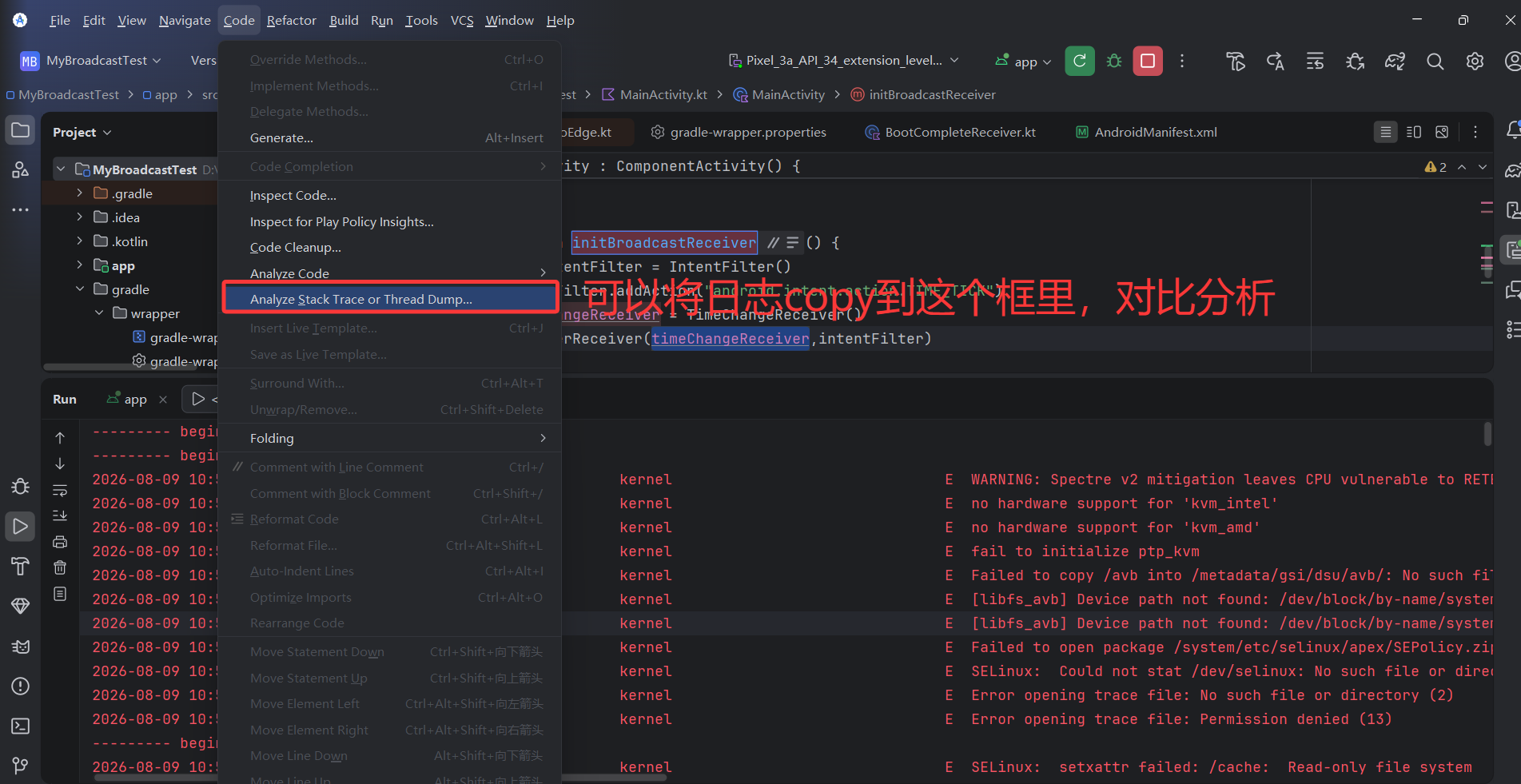Switch to AndroidManifest.xml editor tab
Image resolution: width=1521 pixels, height=784 pixels.
(x=1146, y=132)
